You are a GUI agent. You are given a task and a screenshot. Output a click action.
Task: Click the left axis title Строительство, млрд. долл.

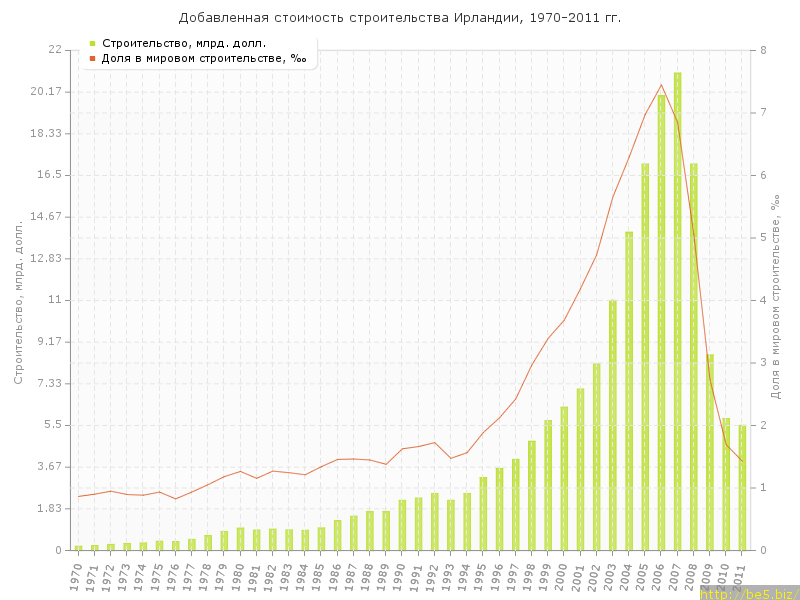click(18, 300)
